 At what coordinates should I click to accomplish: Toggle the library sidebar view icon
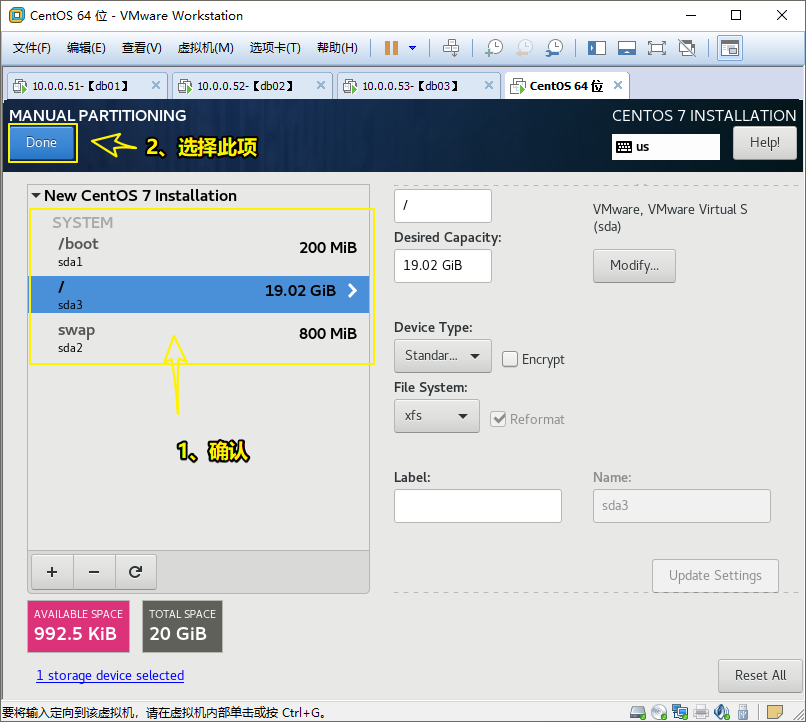[x=597, y=48]
